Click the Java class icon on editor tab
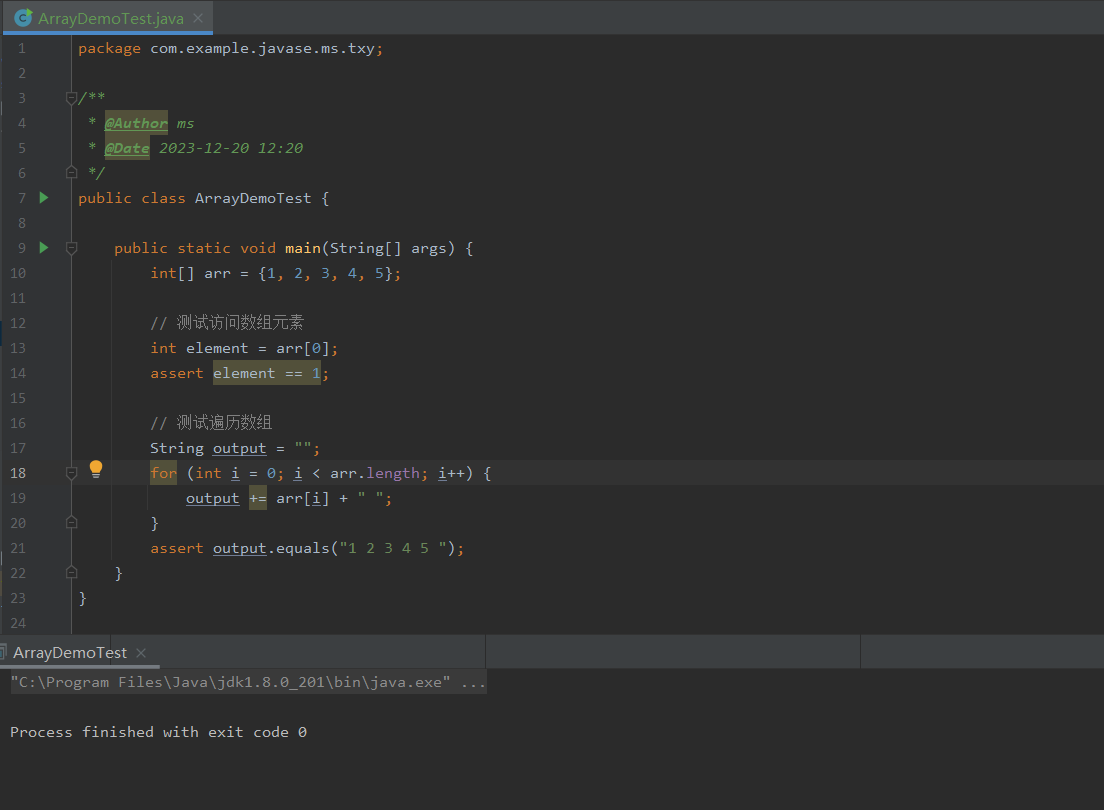 tap(23, 18)
